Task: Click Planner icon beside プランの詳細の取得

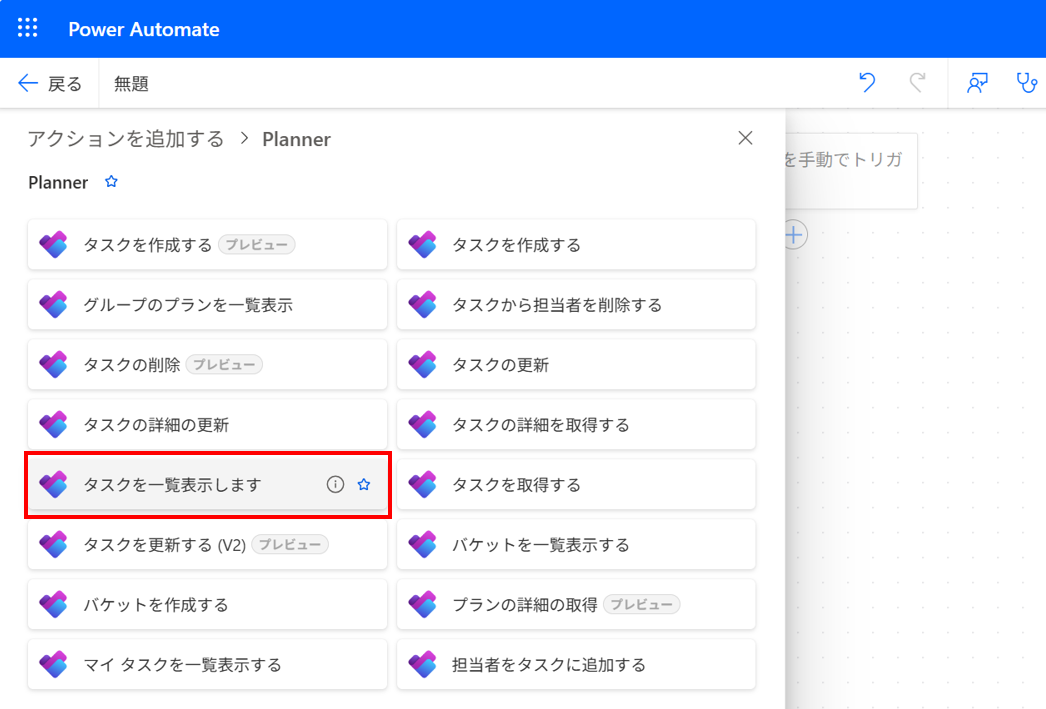Action: pyautogui.click(x=422, y=605)
